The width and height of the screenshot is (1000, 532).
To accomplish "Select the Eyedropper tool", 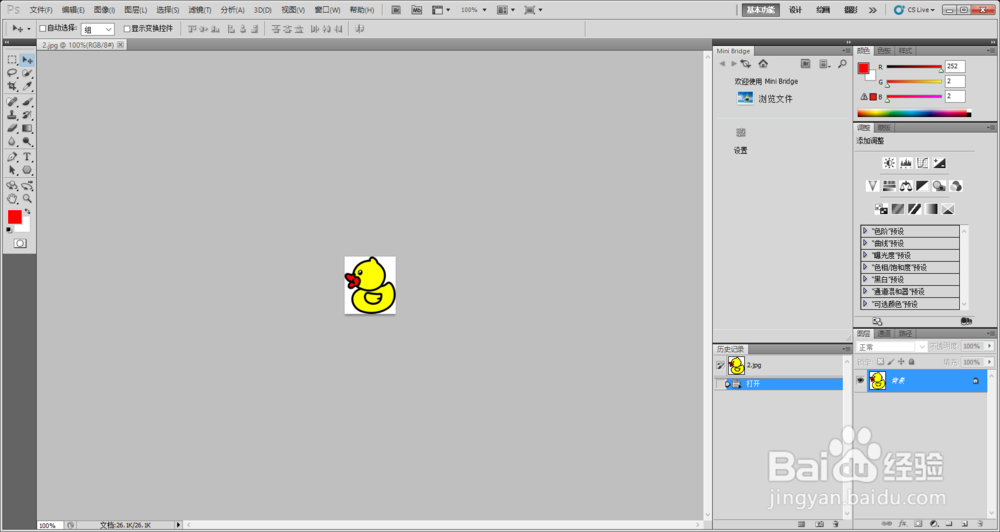I will click(27, 86).
